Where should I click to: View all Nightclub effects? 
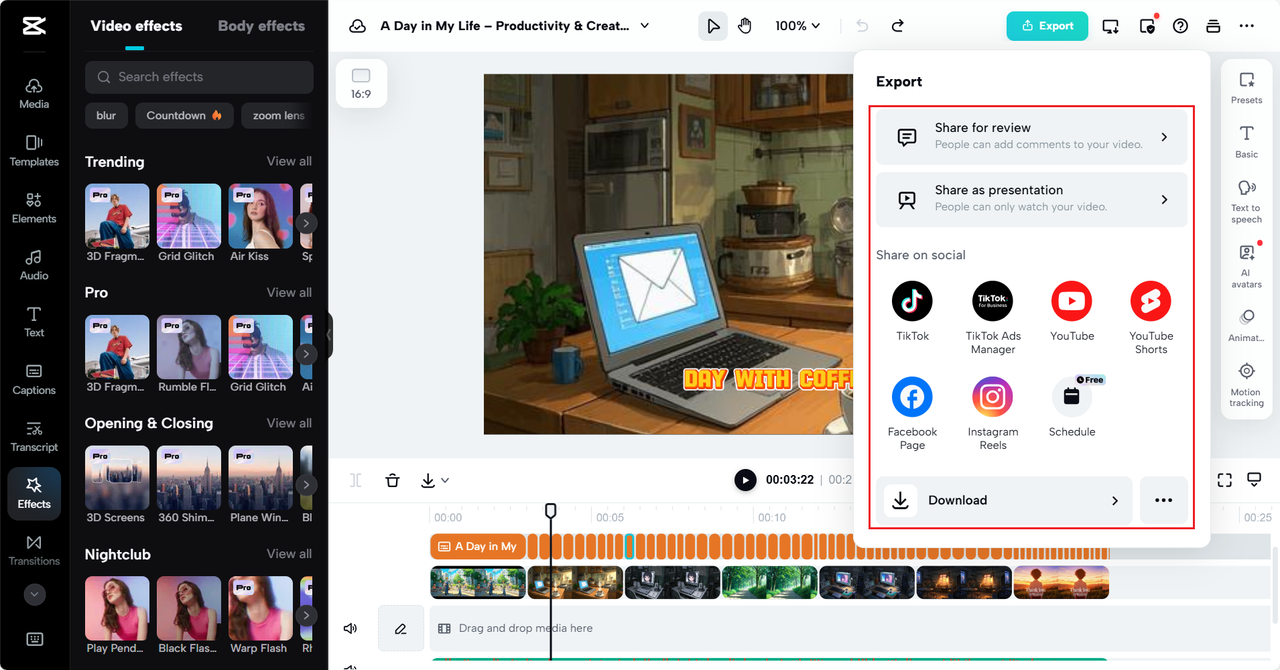[289, 554]
